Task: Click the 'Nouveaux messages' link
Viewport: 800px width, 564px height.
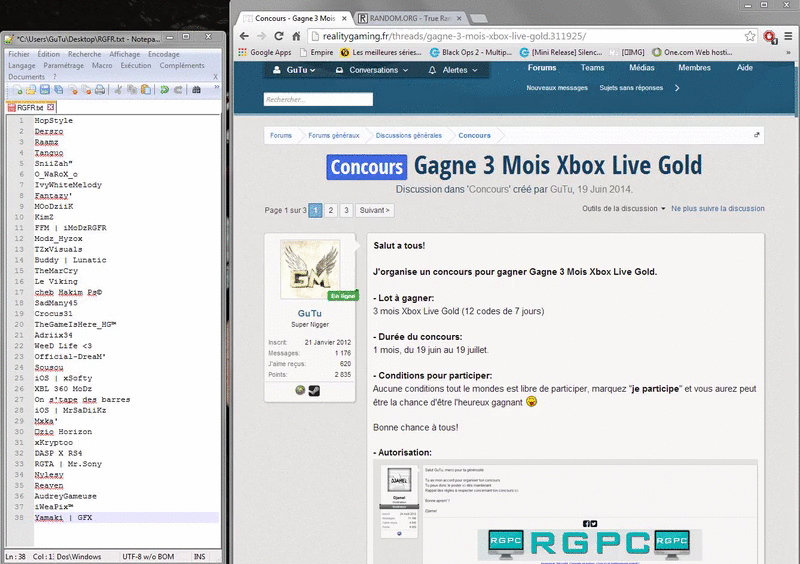Action: pyautogui.click(x=557, y=88)
